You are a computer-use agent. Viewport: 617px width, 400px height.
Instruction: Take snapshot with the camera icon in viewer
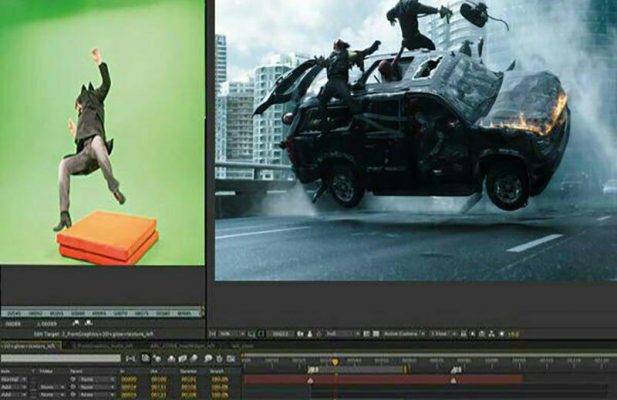[x=300, y=334]
